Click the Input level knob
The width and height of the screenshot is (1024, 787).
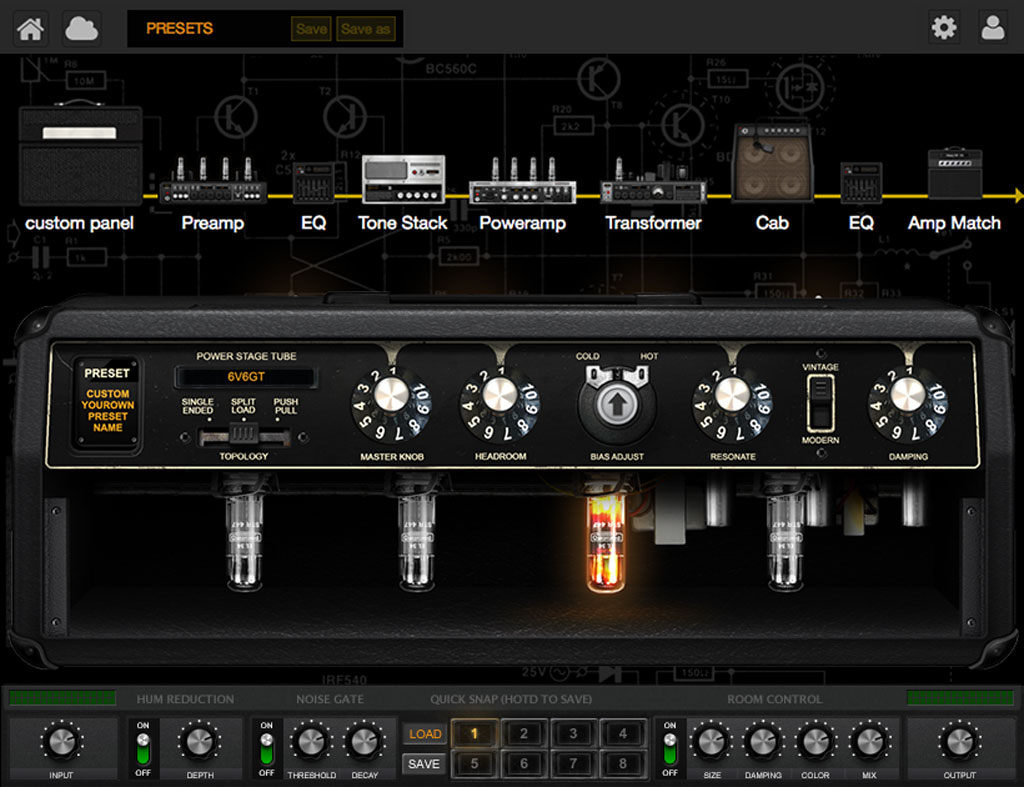(x=61, y=742)
